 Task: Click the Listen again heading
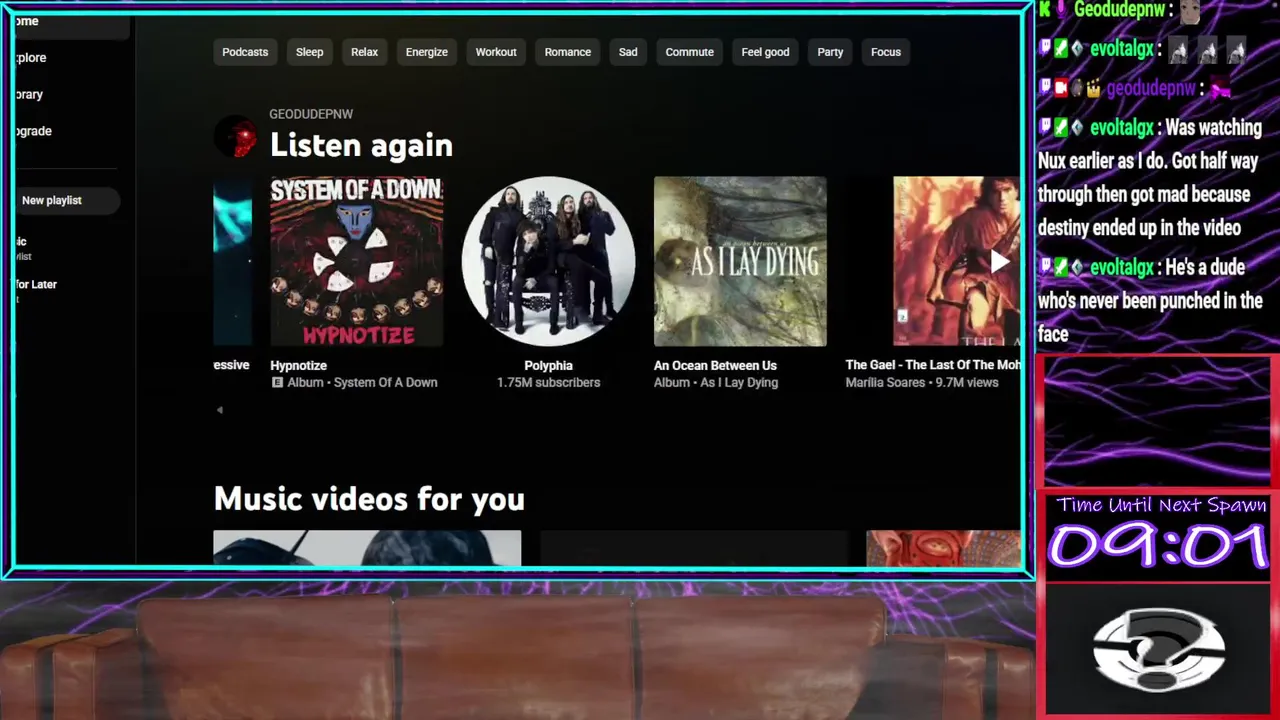pyautogui.click(x=361, y=145)
